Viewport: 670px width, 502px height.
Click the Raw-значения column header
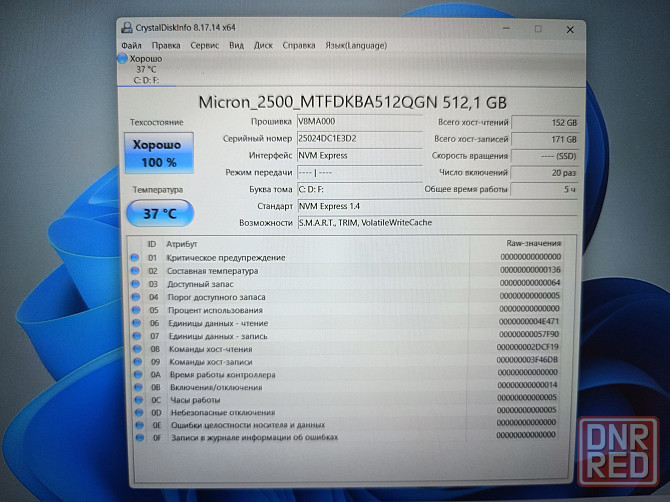(533, 243)
